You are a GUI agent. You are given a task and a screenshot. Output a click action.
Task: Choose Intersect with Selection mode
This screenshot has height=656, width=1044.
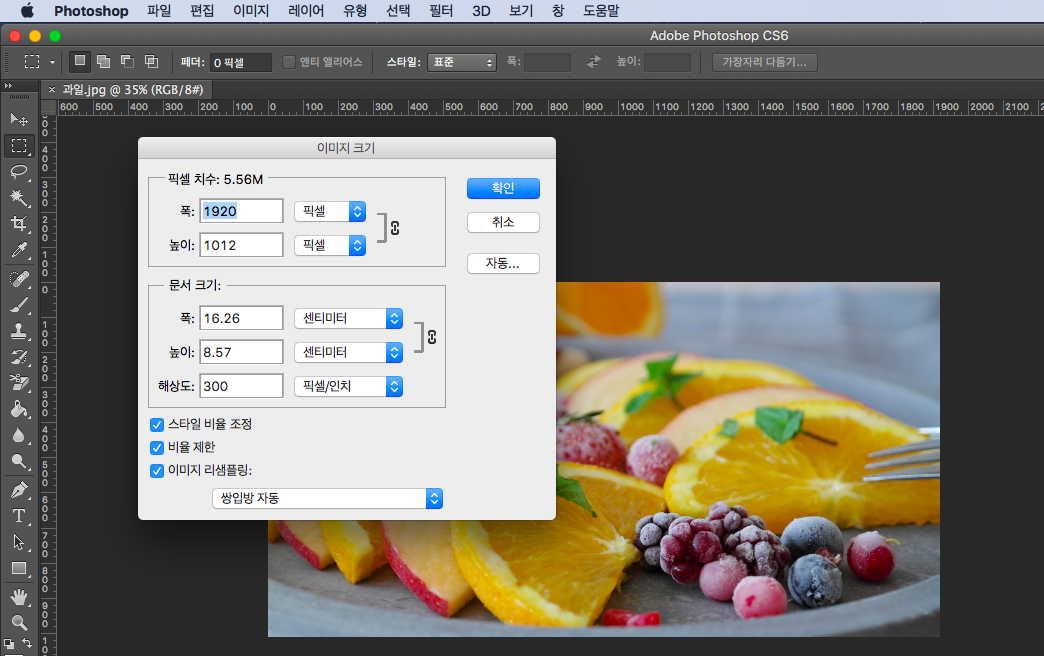152,61
